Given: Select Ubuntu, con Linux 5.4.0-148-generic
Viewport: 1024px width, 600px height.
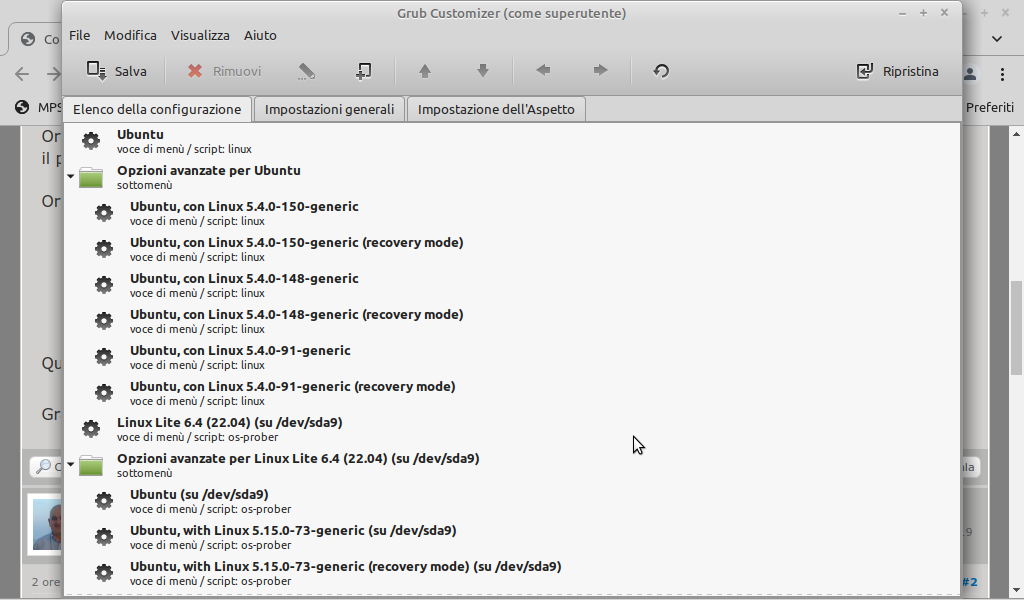Looking at the screenshot, I should tap(511, 285).
